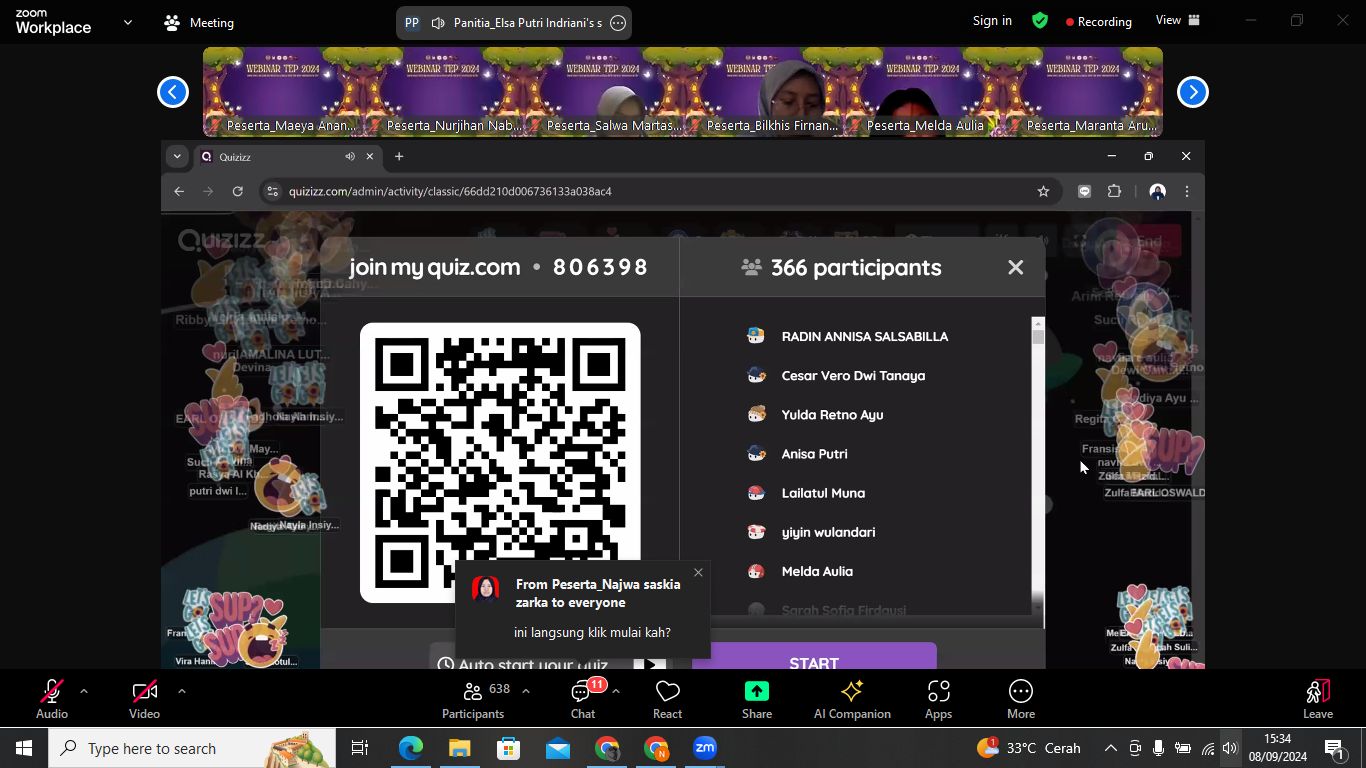Select participant RADIN ANNISA SALSABILLA
Screen dimensions: 1366x768
tap(865, 337)
